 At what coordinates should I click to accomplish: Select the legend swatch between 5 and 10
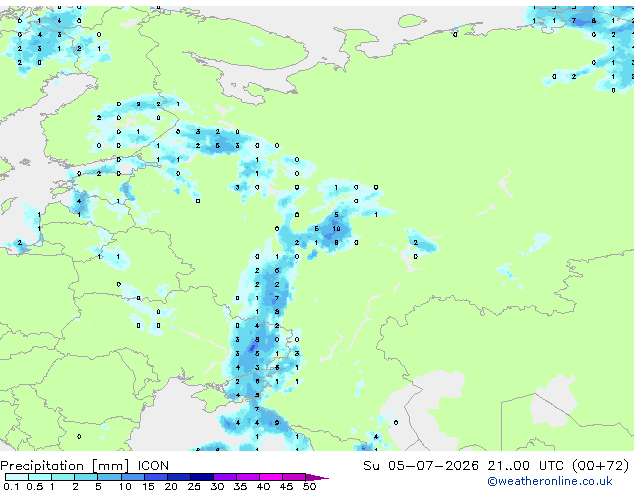109,477
